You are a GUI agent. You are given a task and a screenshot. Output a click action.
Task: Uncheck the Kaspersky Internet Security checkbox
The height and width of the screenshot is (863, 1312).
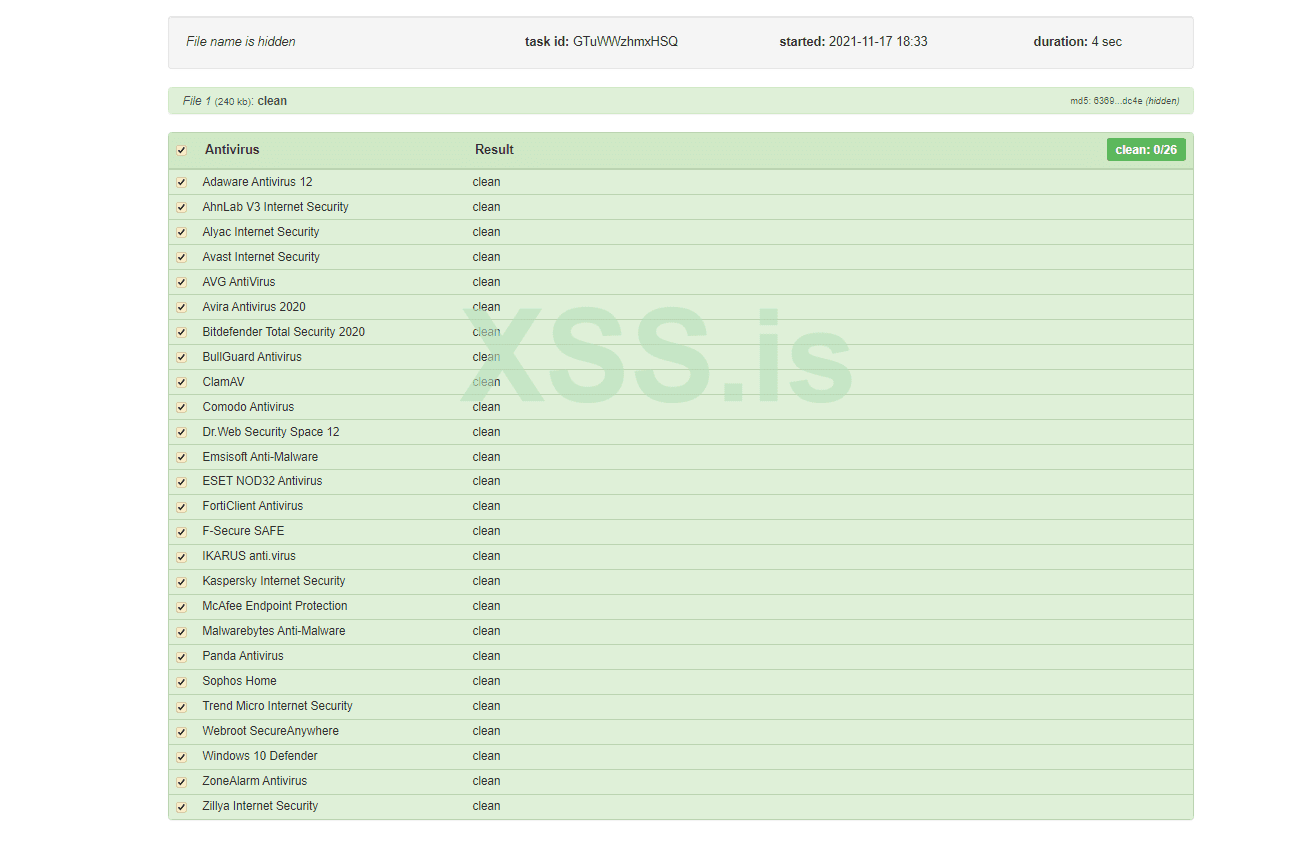point(181,582)
